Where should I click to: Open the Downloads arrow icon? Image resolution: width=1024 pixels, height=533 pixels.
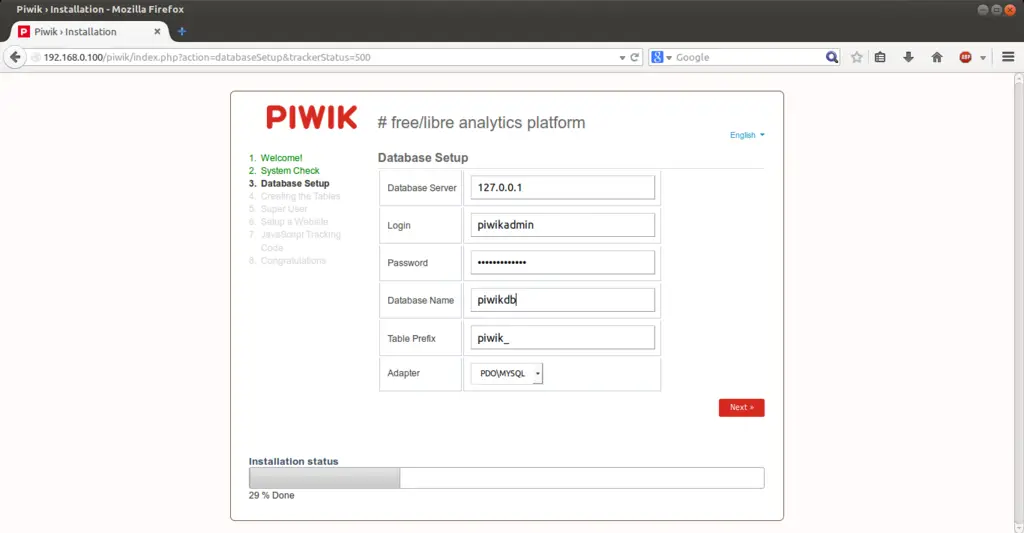908,57
